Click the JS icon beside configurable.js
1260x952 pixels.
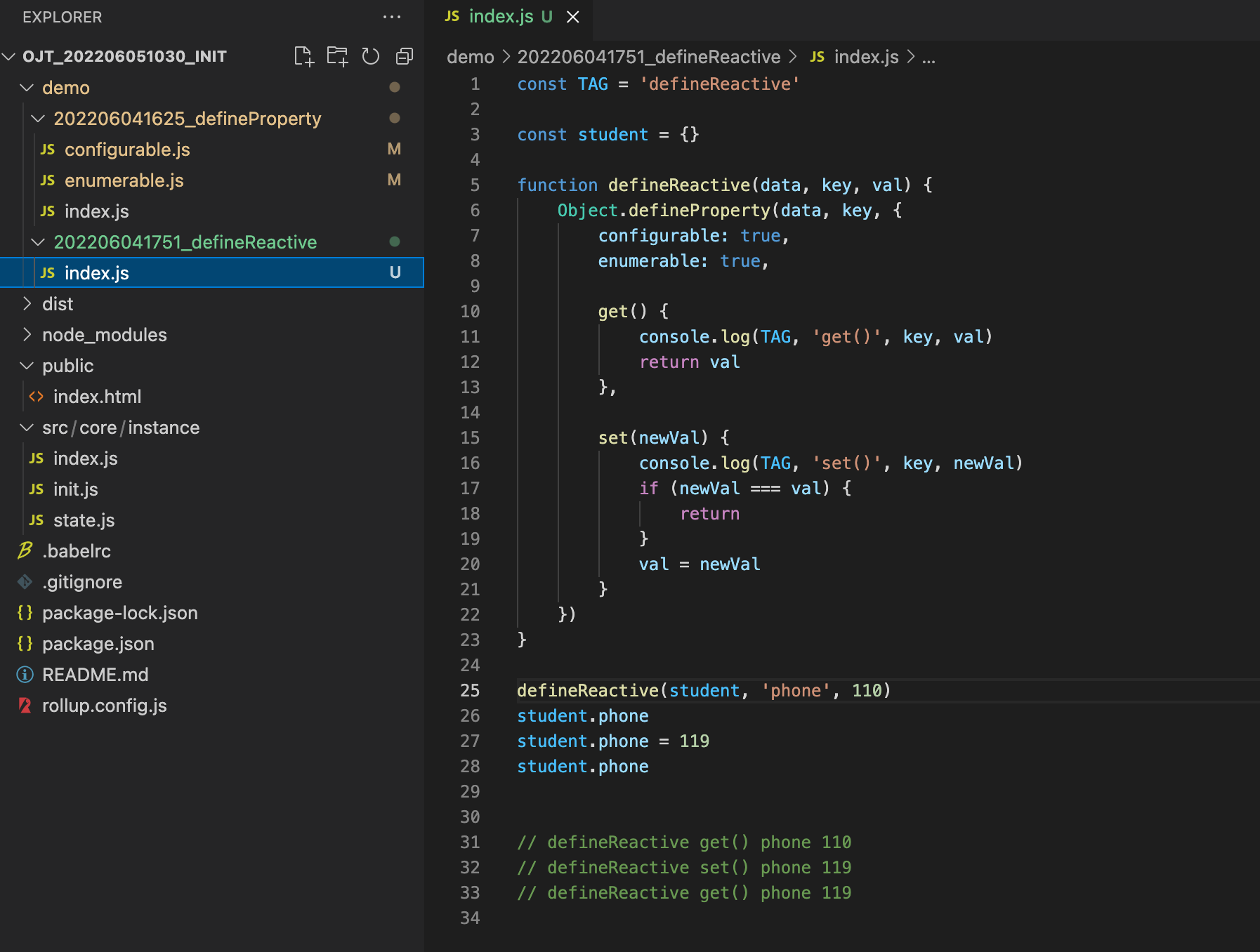(48, 150)
